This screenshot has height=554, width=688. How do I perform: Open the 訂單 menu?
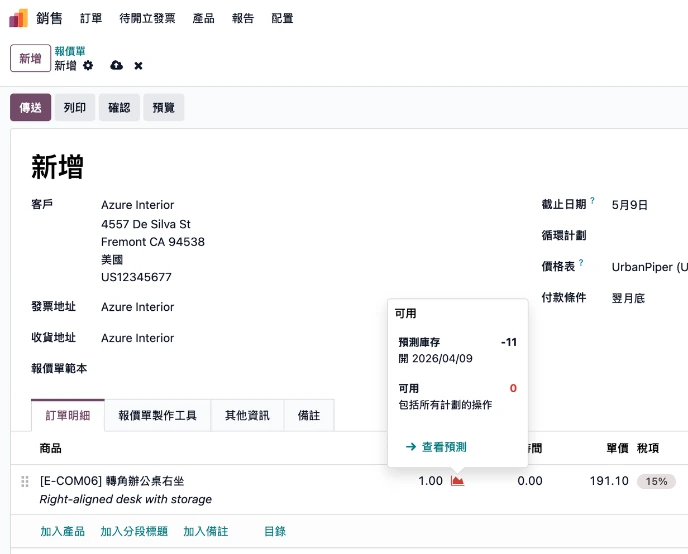pyautogui.click(x=91, y=18)
